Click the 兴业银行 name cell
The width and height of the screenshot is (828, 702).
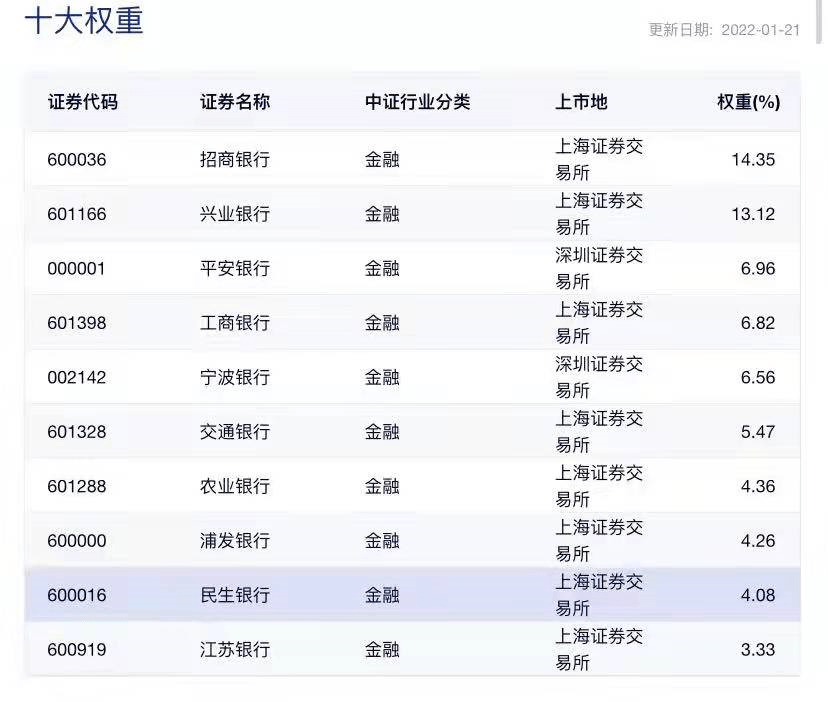point(235,214)
